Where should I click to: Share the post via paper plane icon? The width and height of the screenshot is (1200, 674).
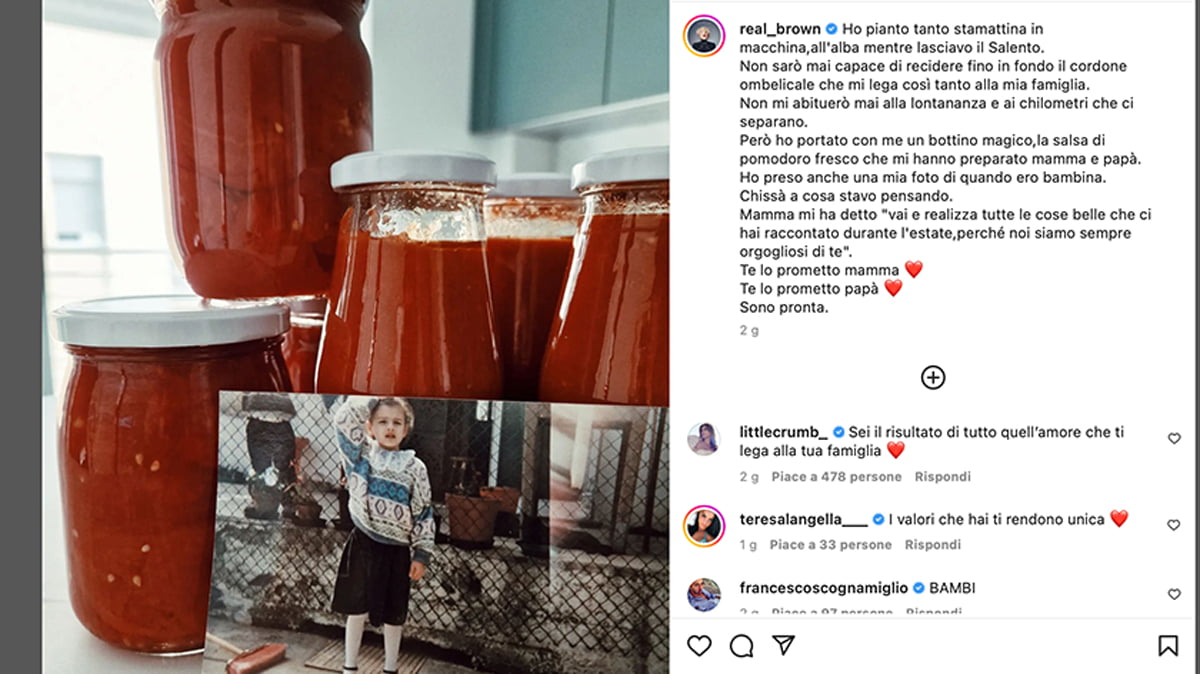pos(783,646)
